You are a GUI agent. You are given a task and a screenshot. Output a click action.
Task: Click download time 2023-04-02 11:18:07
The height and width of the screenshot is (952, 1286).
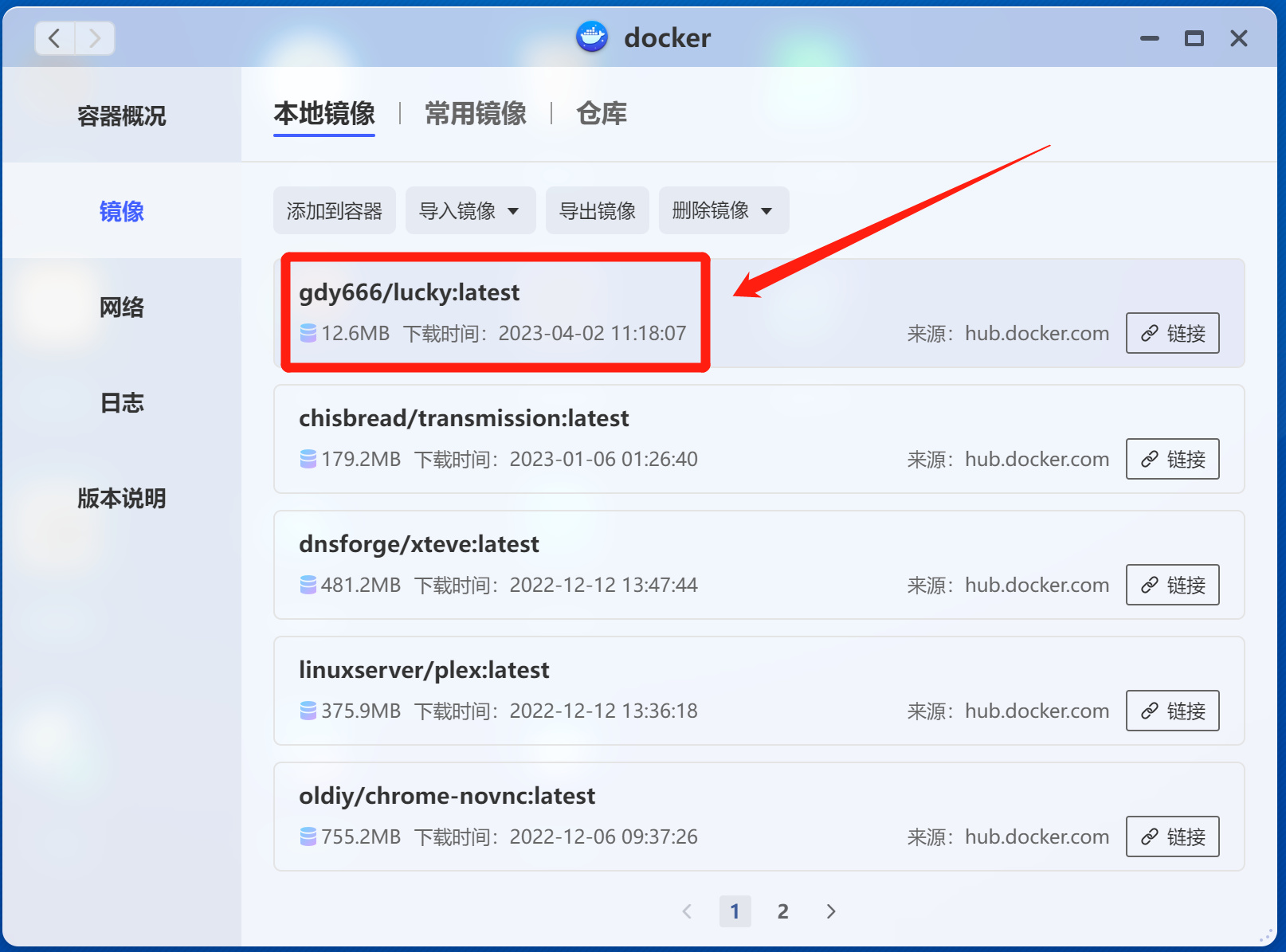coord(593,333)
